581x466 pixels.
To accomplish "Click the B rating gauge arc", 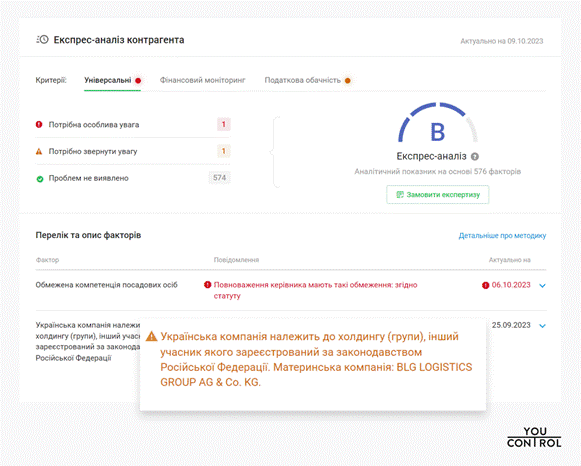I will (x=438, y=123).
